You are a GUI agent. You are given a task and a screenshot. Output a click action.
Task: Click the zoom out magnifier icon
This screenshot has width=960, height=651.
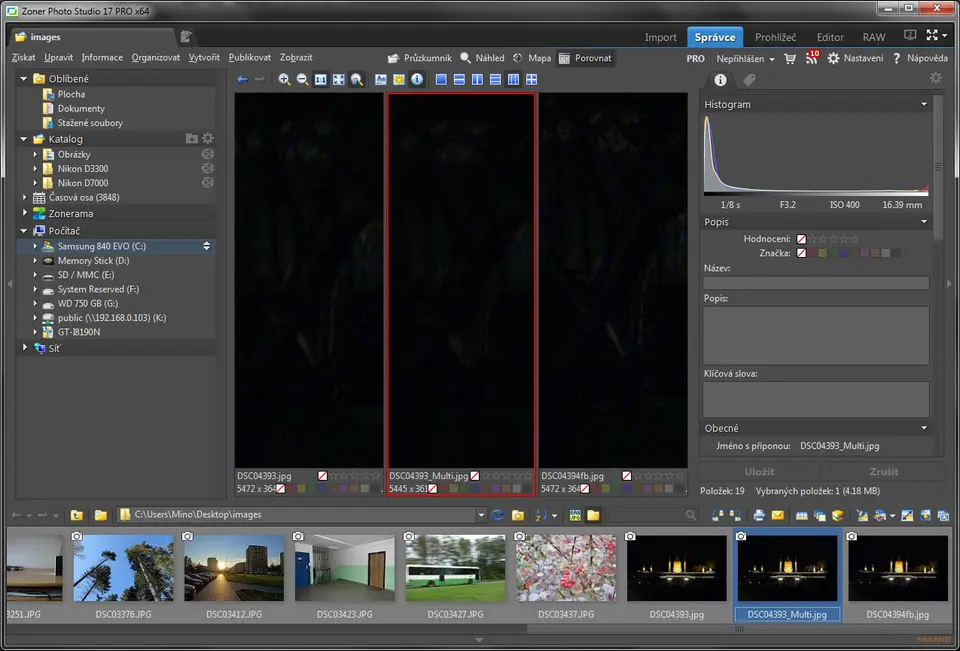302,80
